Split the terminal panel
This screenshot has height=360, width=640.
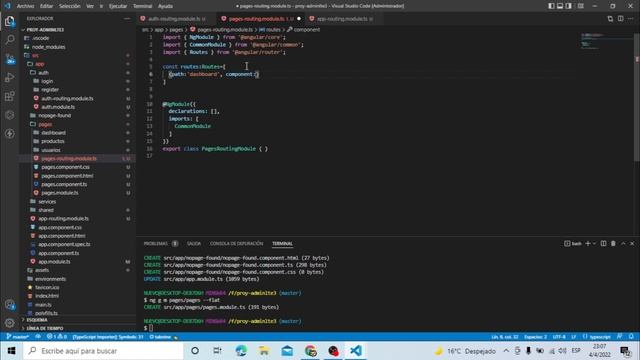[603, 244]
